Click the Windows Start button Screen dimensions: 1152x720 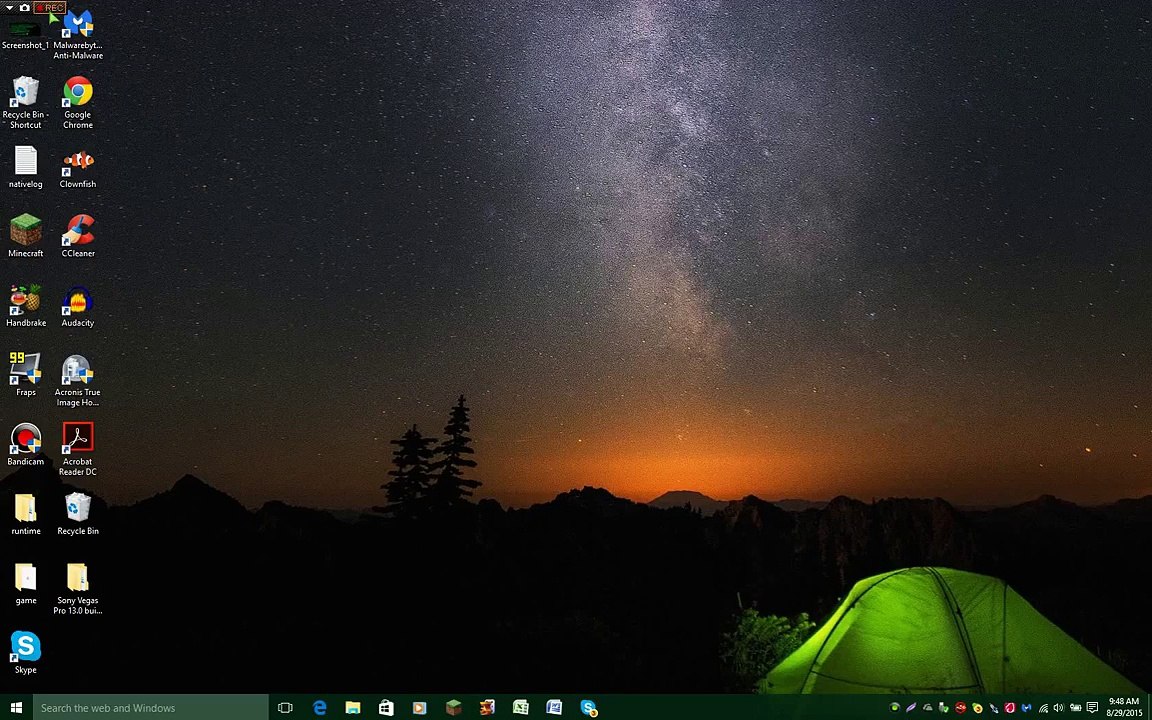[x=16, y=708]
